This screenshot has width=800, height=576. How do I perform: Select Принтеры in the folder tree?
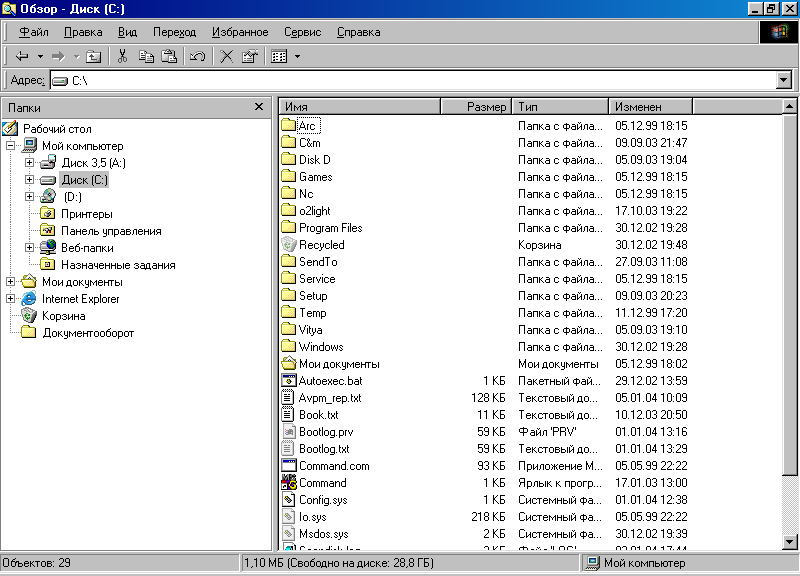tap(87, 214)
